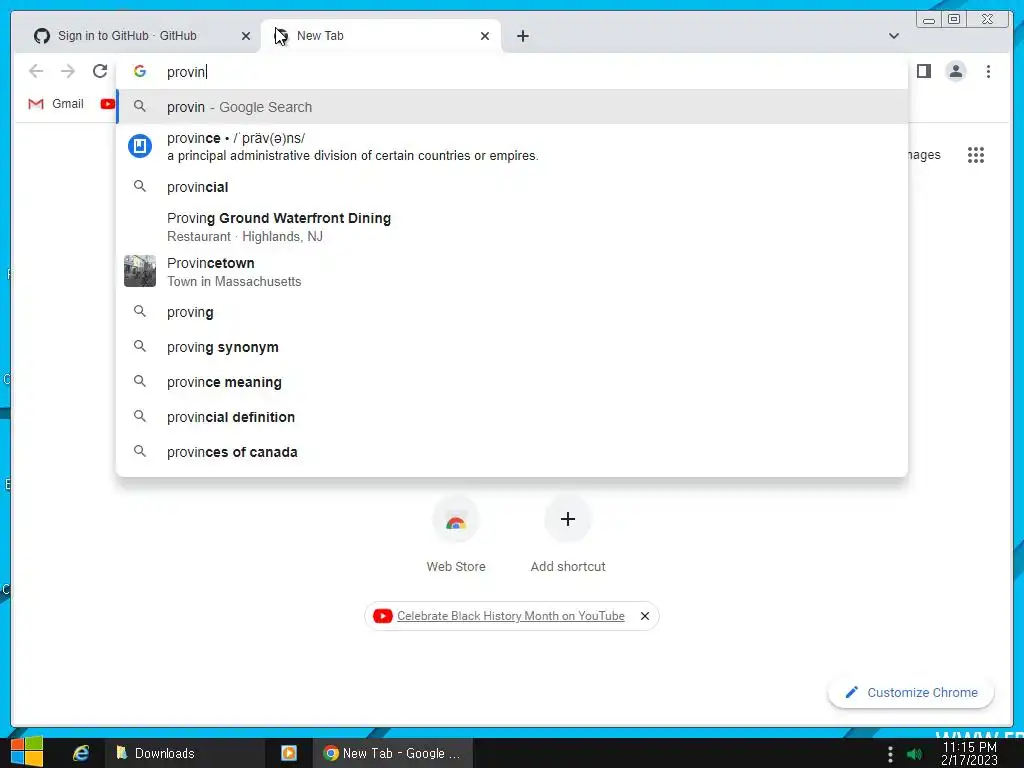Close the New Tab tab
Image resolution: width=1024 pixels, height=768 pixels.
(485, 36)
